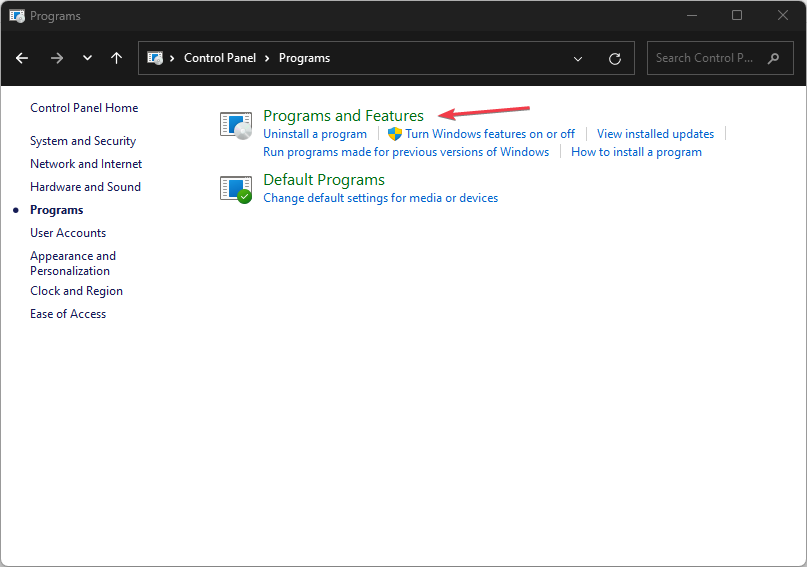
Task: Click the shield icon beside Windows features
Action: (x=395, y=134)
